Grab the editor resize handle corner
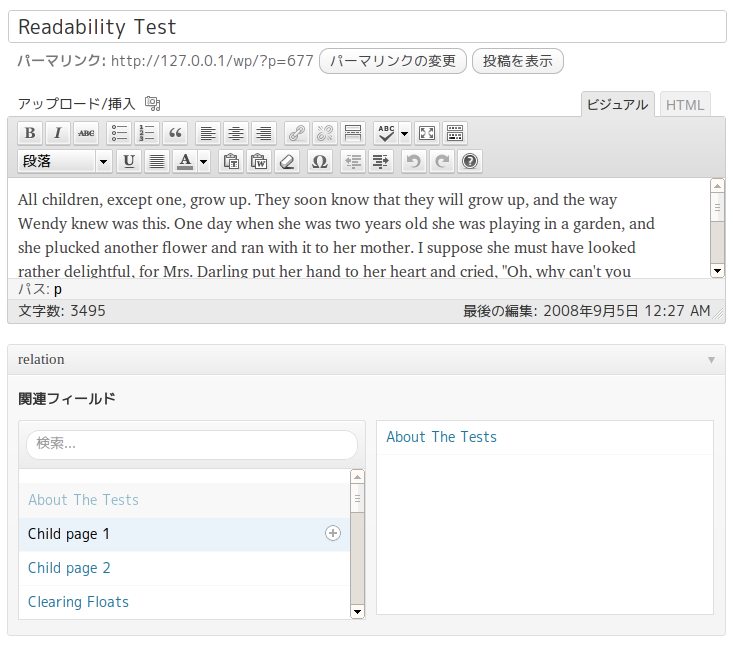Image resolution: width=733 pixels, height=654 pixels. click(718, 315)
